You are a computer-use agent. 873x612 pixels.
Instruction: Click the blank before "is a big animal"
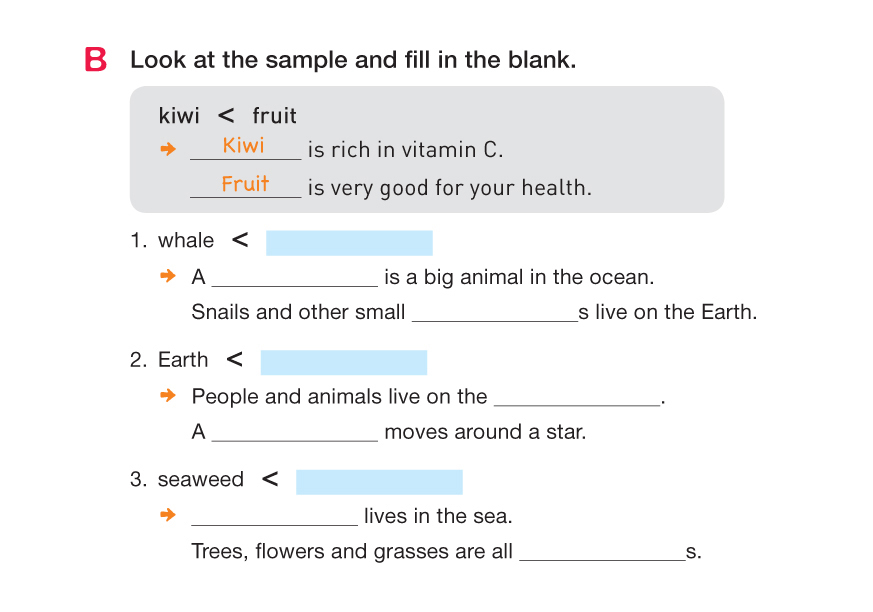(295, 278)
